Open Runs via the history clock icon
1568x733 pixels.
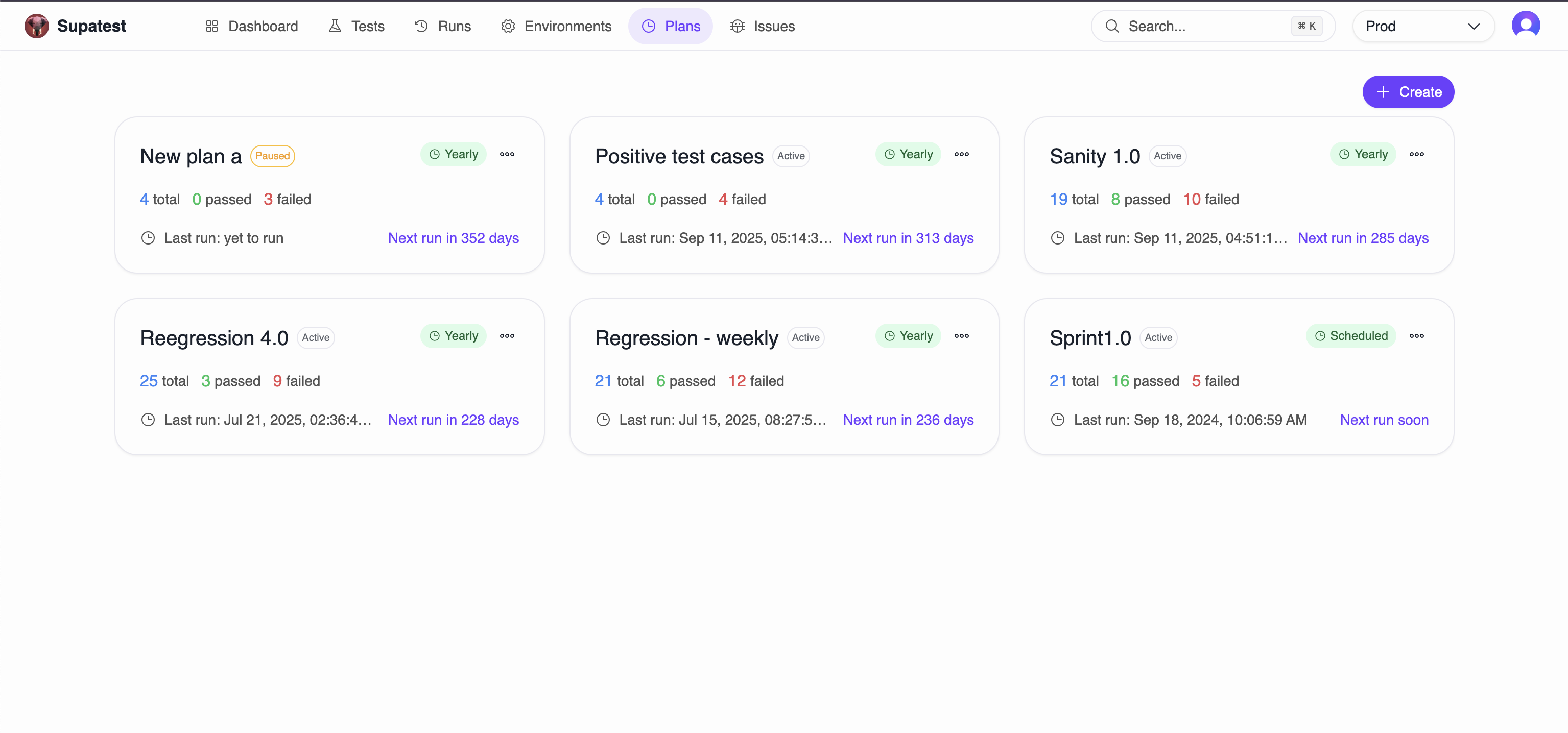[421, 26]
